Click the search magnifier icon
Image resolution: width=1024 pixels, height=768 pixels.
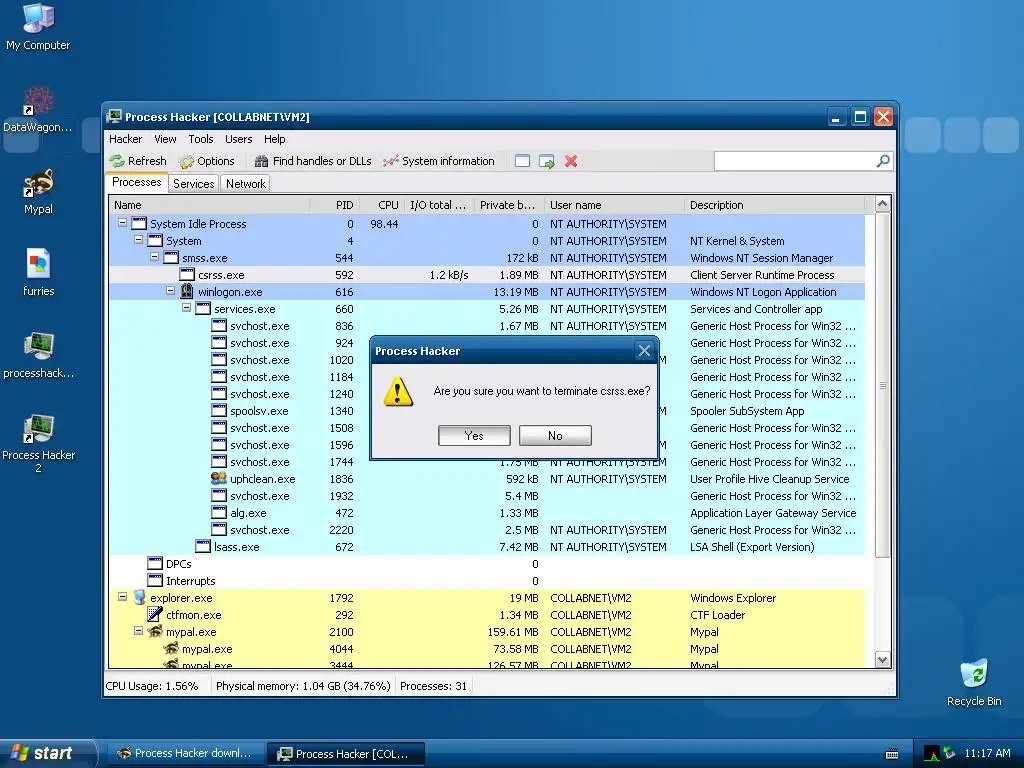883,161
